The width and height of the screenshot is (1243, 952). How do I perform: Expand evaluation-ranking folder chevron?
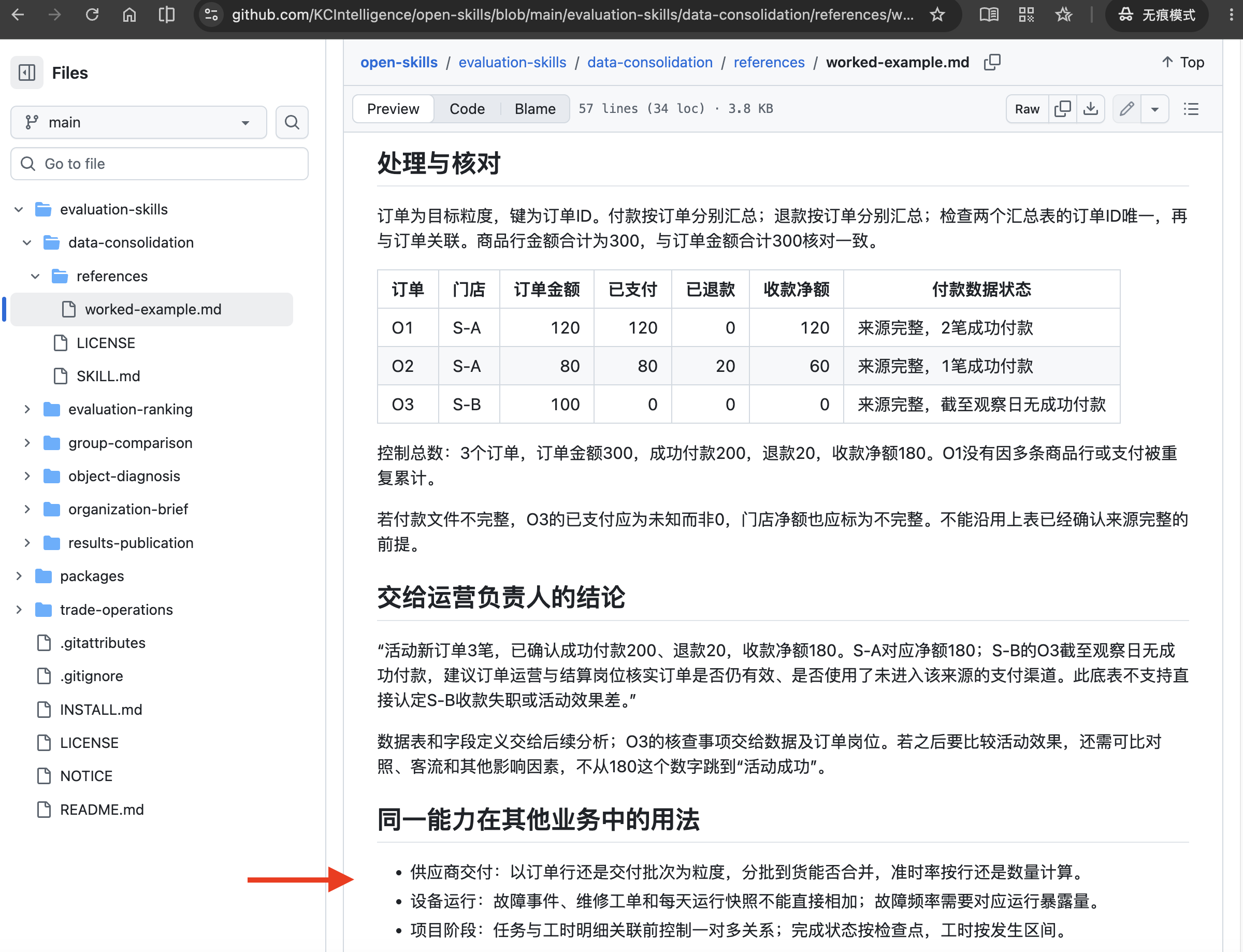(x=26, y=409)
